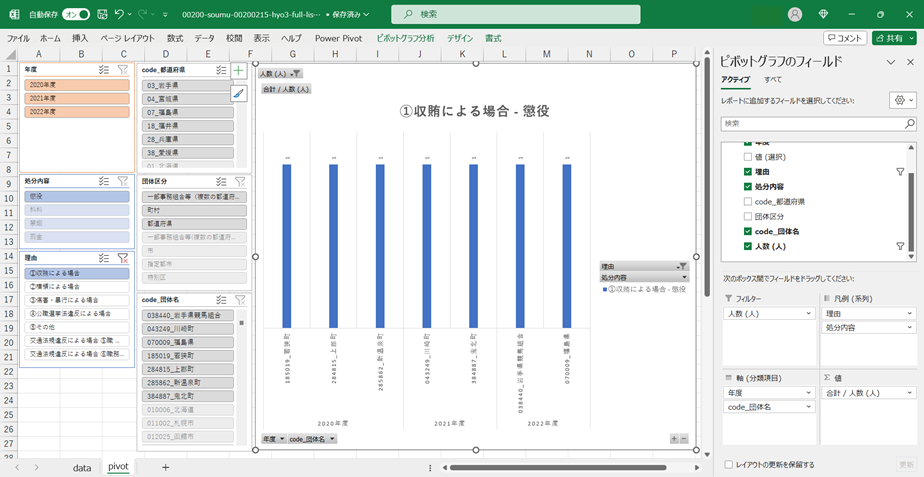This screenshot has width=924, height=477.
Task: Toggle multi-select on the 年度 slicer
Action: point(104,70)
